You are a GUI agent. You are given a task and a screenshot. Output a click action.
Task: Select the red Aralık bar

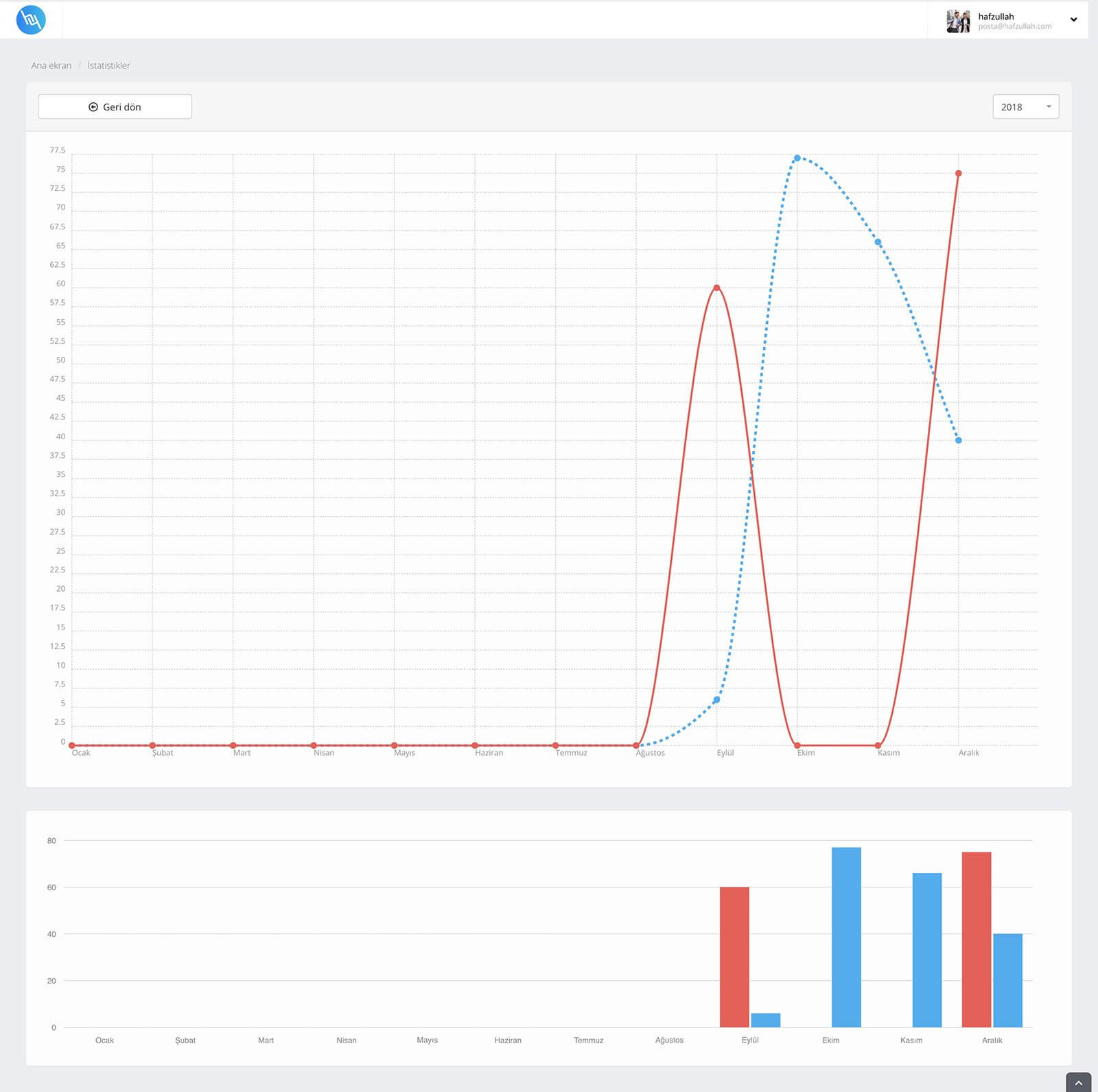977,939
